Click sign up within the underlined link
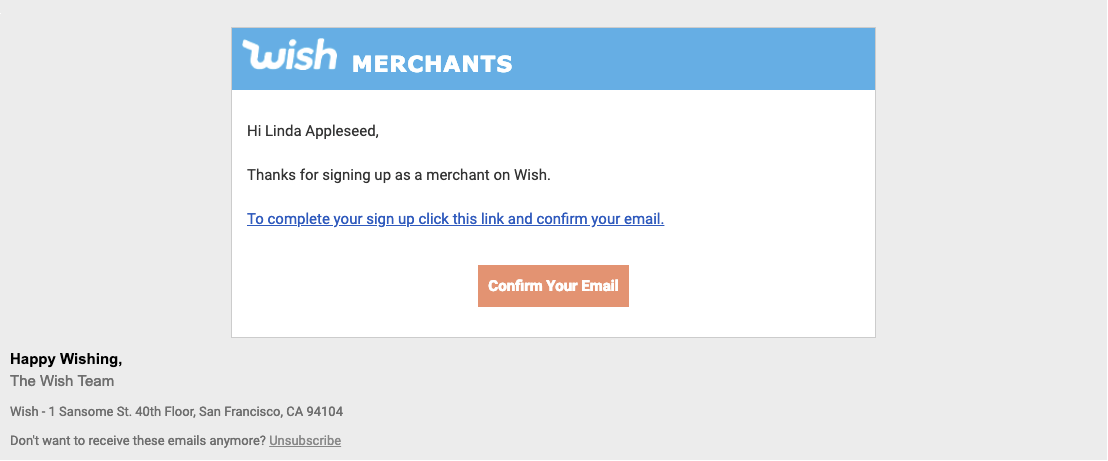 [x=390, y=219]
